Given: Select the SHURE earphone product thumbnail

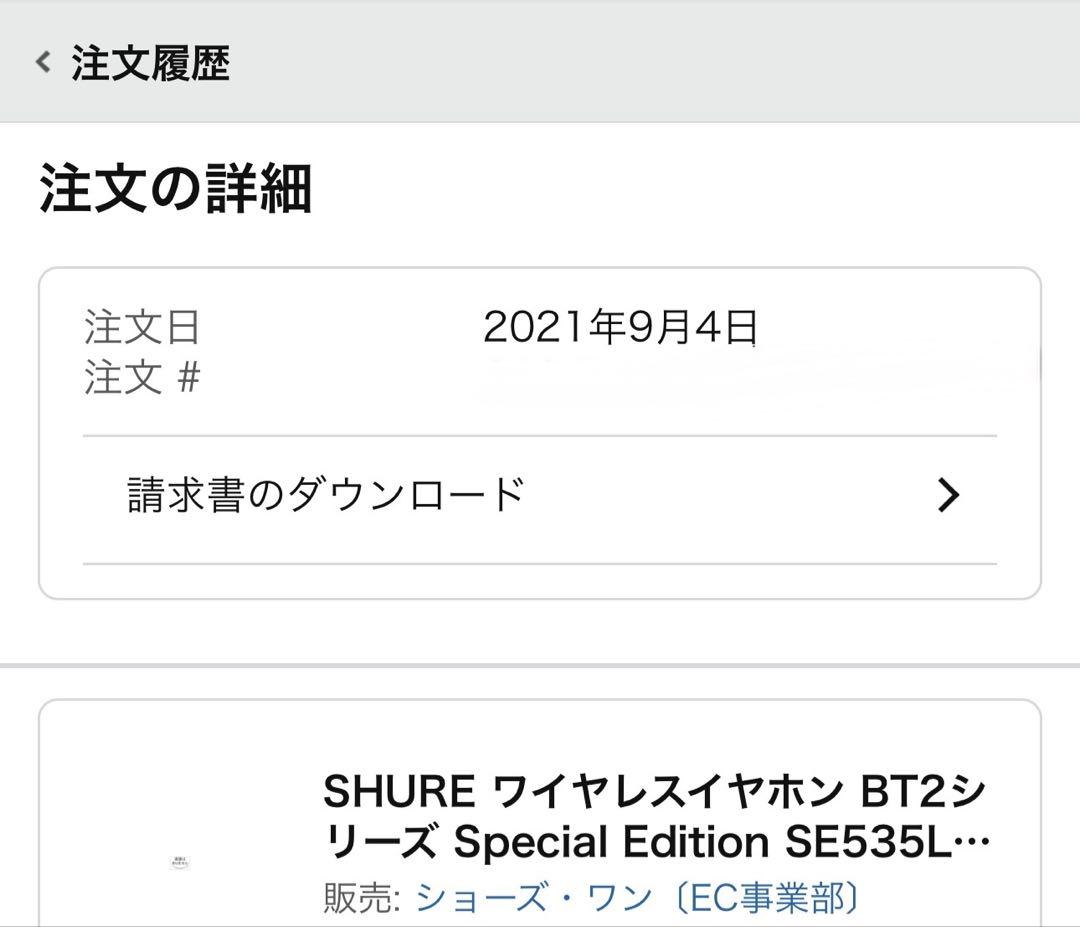Looking at the screenshot, I should pos(178,862).
